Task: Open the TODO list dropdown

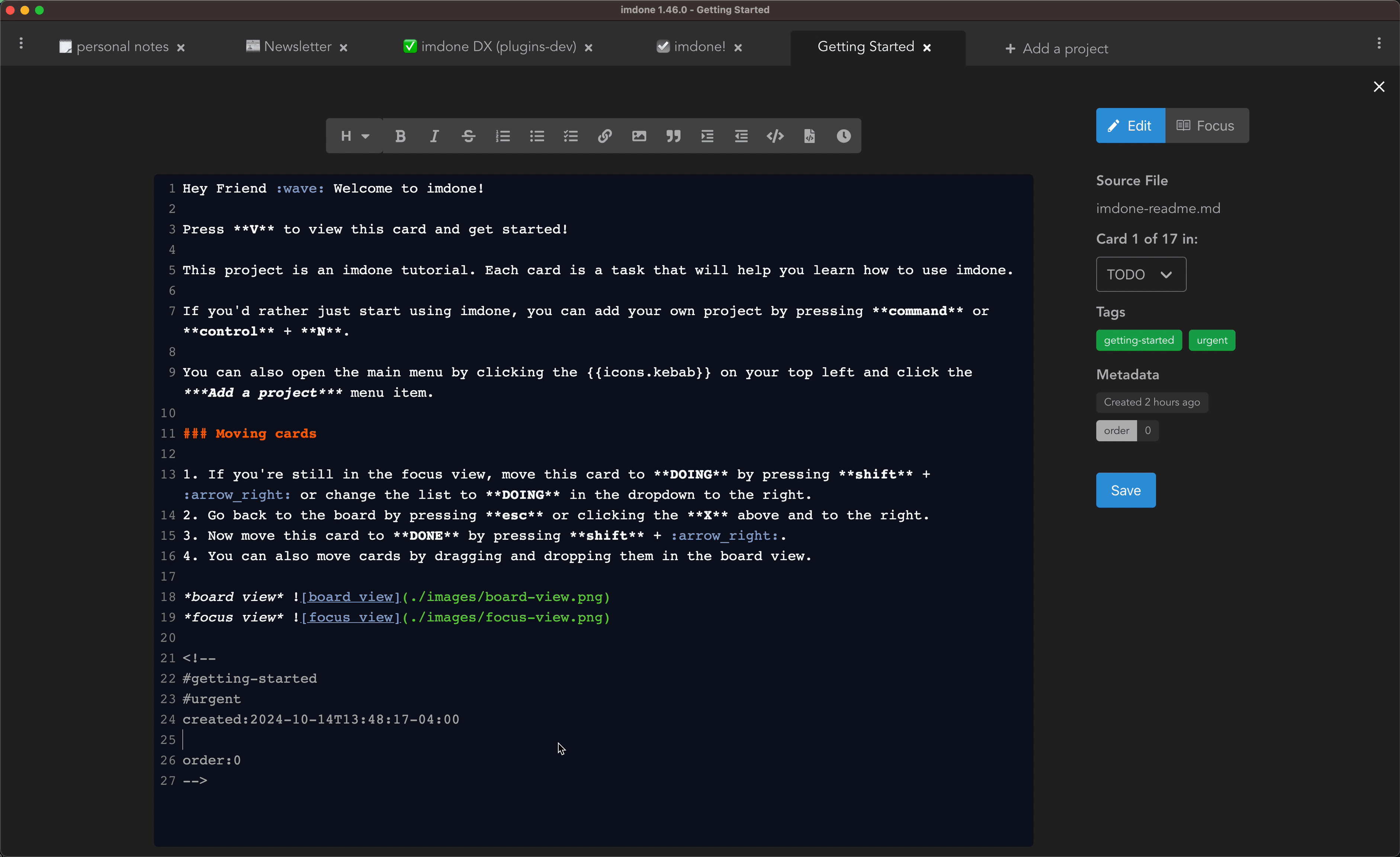Action: [x=1141, y=275]
